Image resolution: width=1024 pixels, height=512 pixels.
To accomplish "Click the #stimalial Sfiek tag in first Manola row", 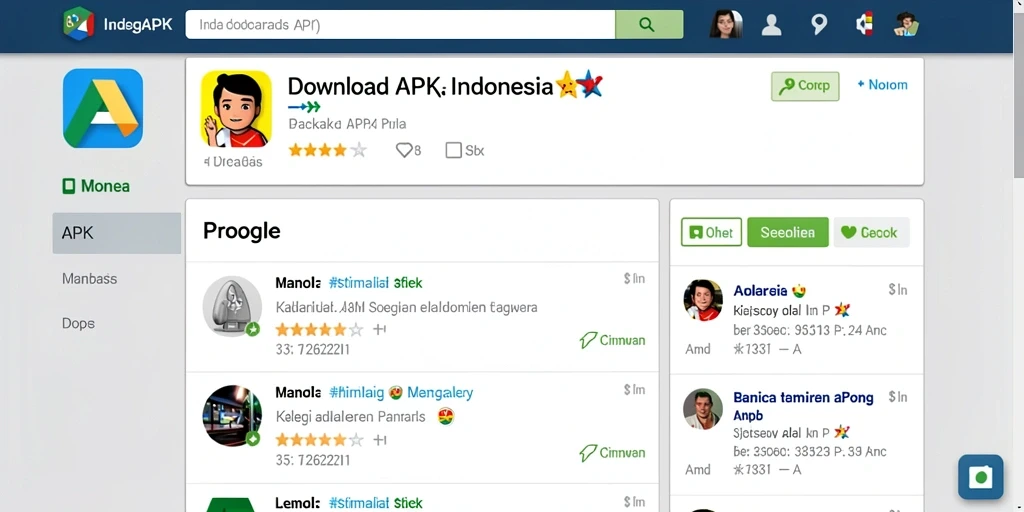I will tap(376, 283).
